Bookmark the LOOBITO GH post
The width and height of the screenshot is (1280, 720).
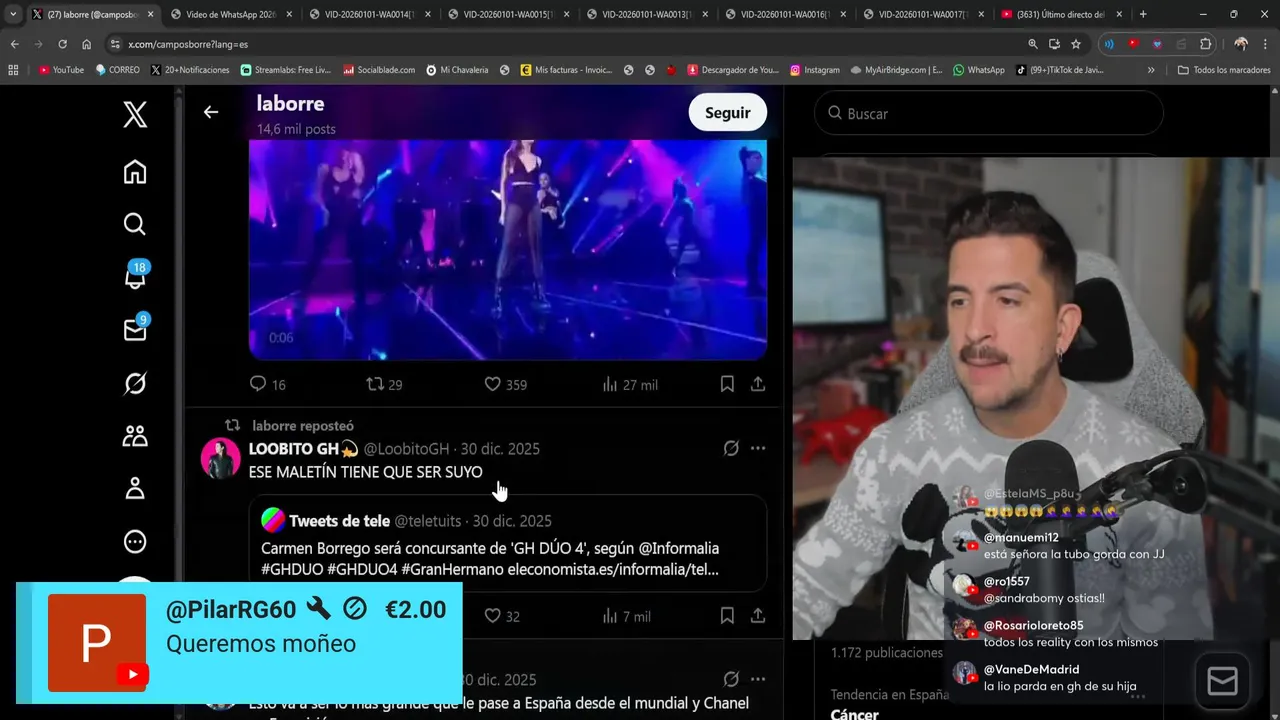click(x=727, y=616)
